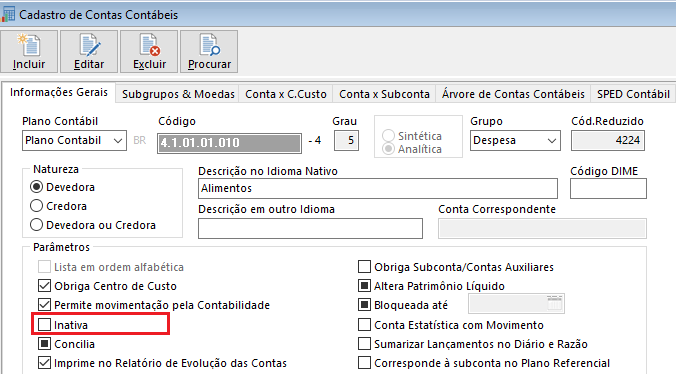Select the Analítica radio button

click(388, 149)
